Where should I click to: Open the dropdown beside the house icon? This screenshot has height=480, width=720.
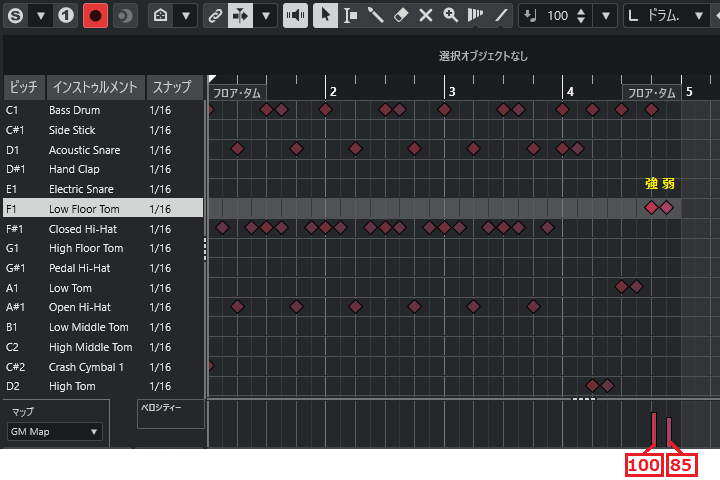186,16
